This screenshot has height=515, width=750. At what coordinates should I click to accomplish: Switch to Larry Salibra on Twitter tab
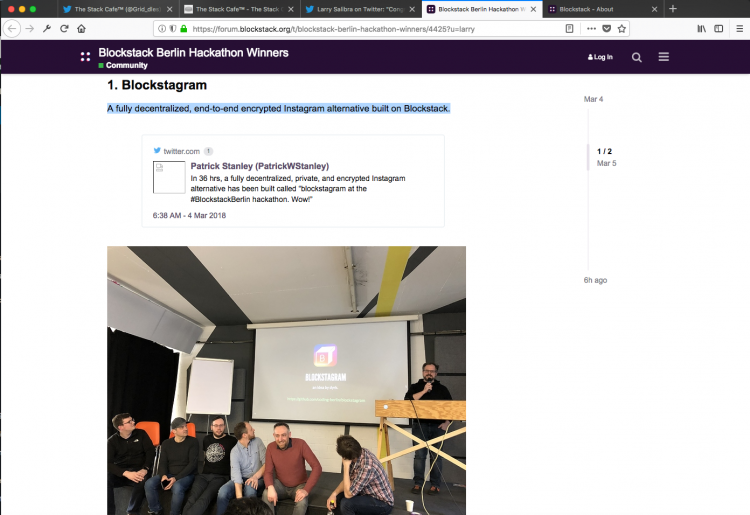click(x=360, y=9)
